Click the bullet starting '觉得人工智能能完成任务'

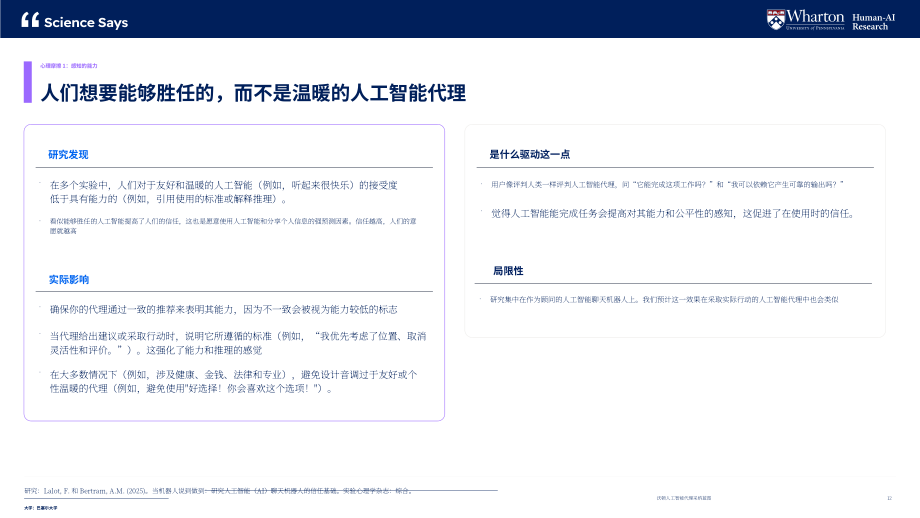(673, 214)
